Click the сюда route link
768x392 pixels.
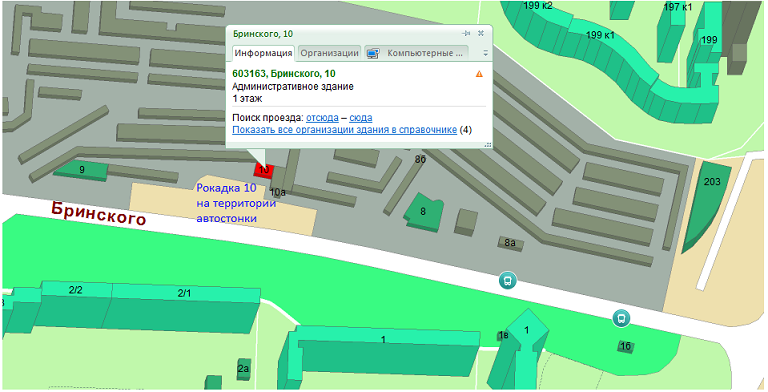click(x=360, y=118)
